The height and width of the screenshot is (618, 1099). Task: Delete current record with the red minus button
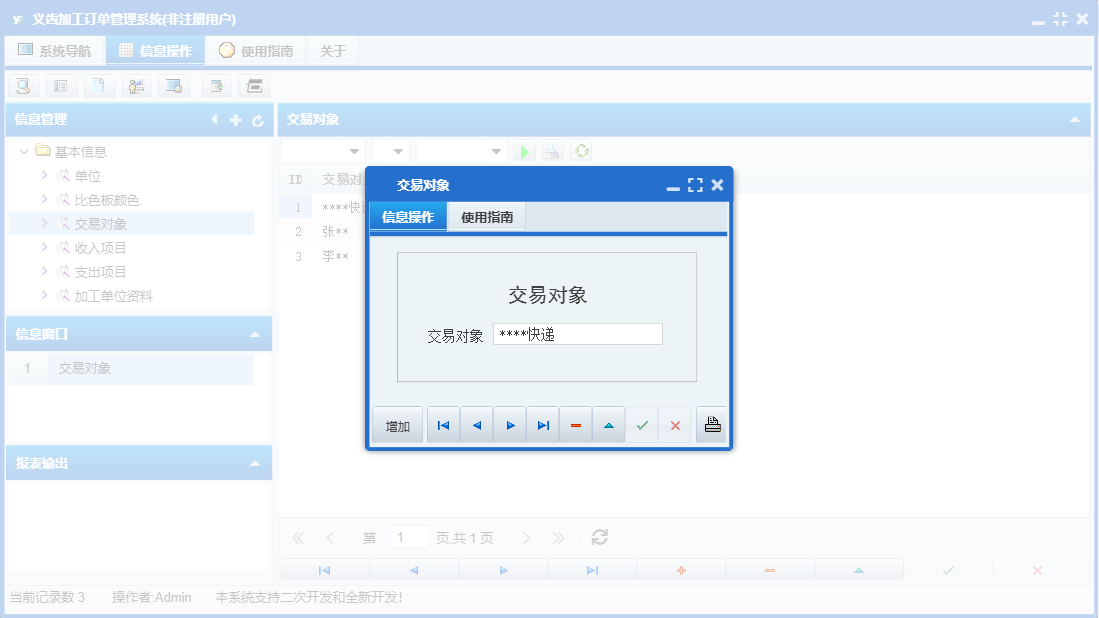click(575, 424)
